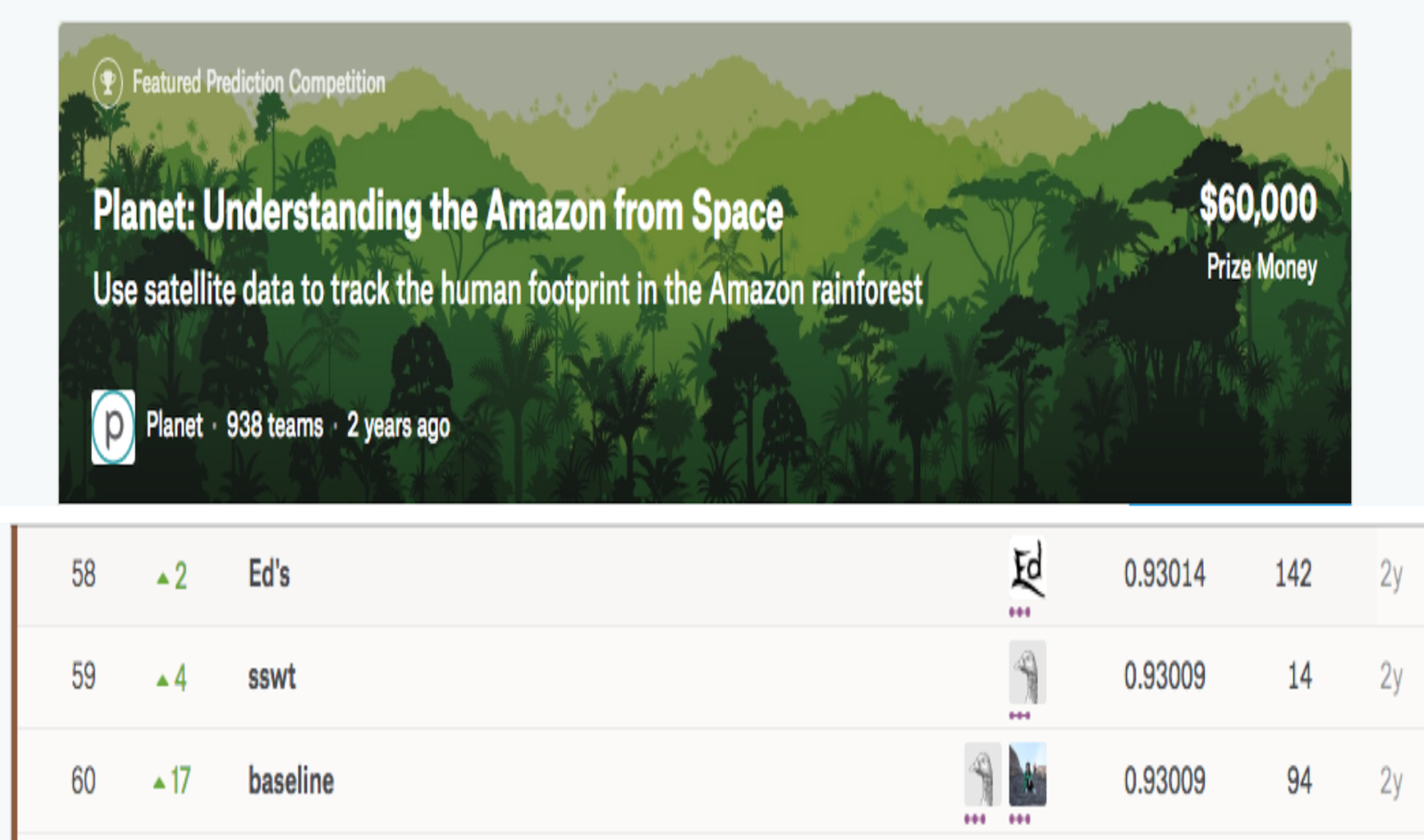The image size is (1424, 840).
Task: Click the Planet competition title heading
Action: [438, 212]
